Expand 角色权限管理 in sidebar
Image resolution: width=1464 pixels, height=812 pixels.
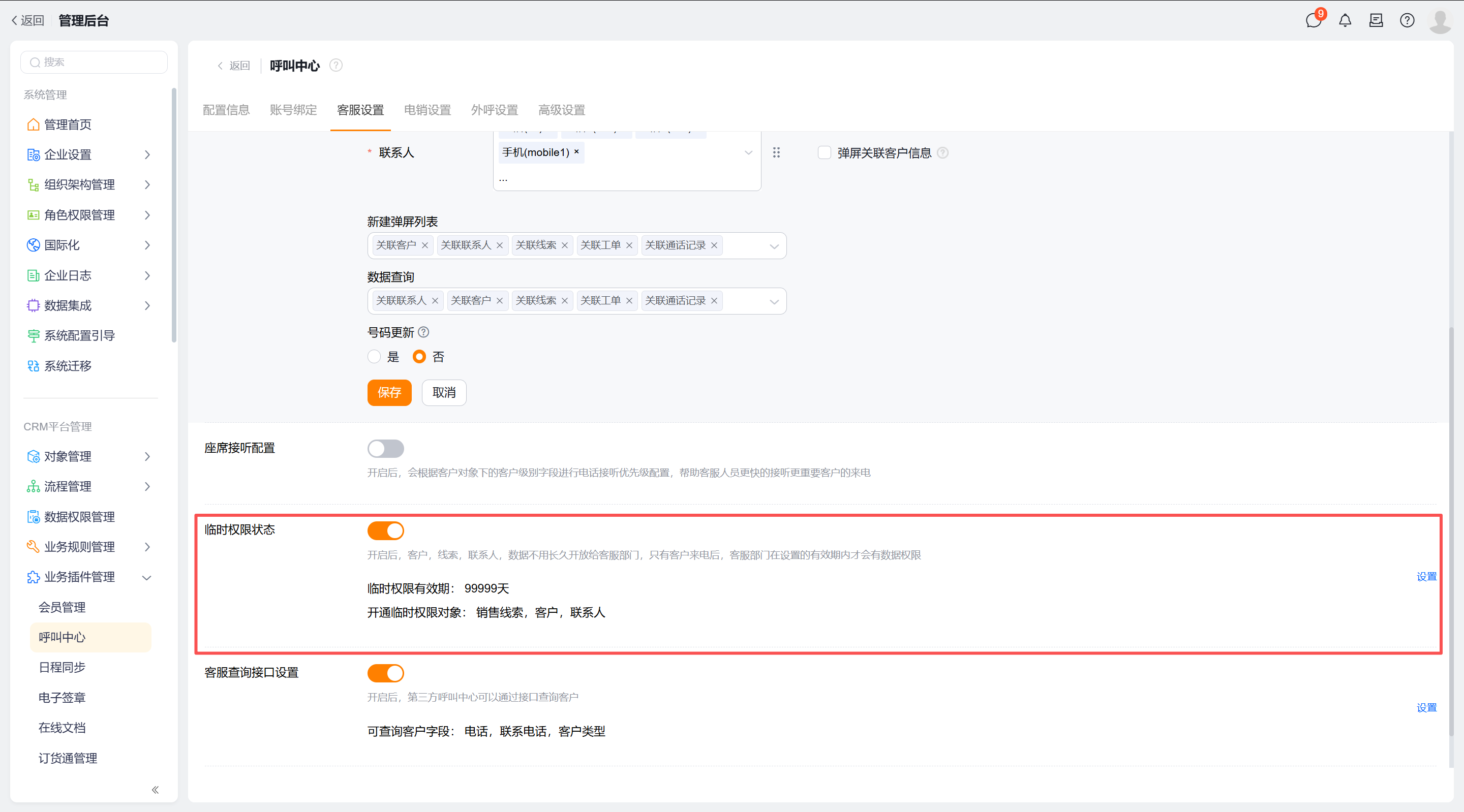point(147,215)
